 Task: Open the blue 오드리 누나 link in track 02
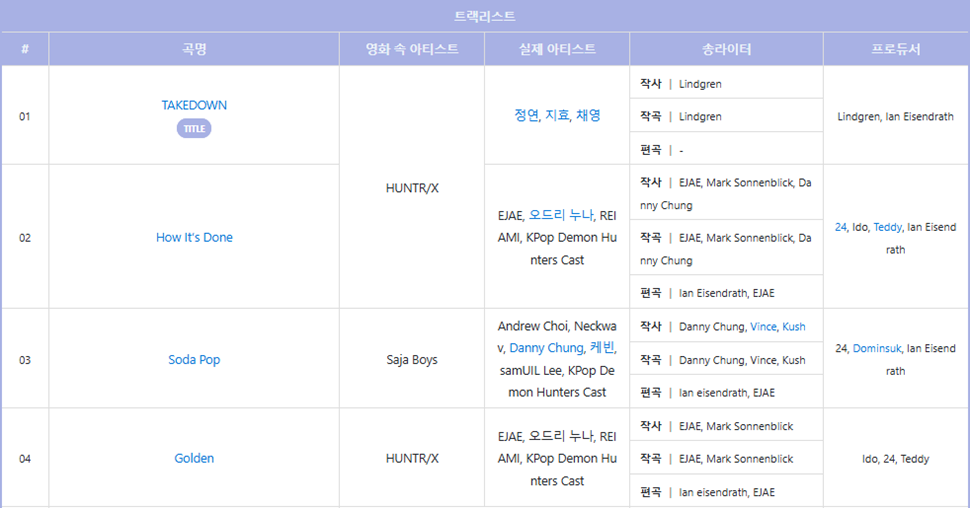(x=560, y=215)
